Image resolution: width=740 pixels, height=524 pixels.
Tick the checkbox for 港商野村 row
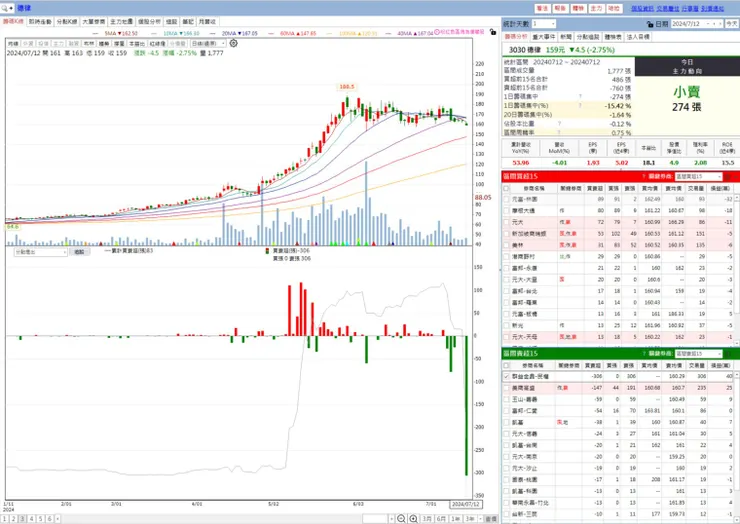coord(506,256)
